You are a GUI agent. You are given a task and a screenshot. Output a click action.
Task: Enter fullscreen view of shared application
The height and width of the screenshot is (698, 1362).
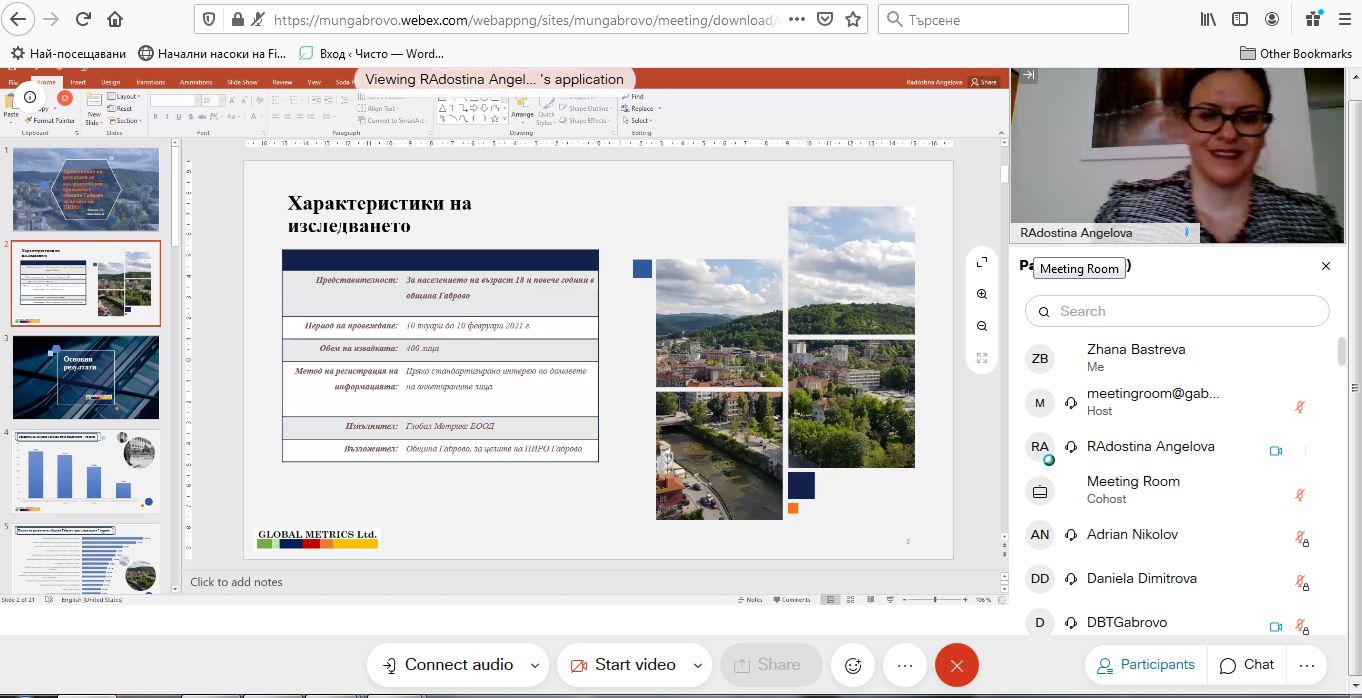pyautogui.click(x=982, y=262)
